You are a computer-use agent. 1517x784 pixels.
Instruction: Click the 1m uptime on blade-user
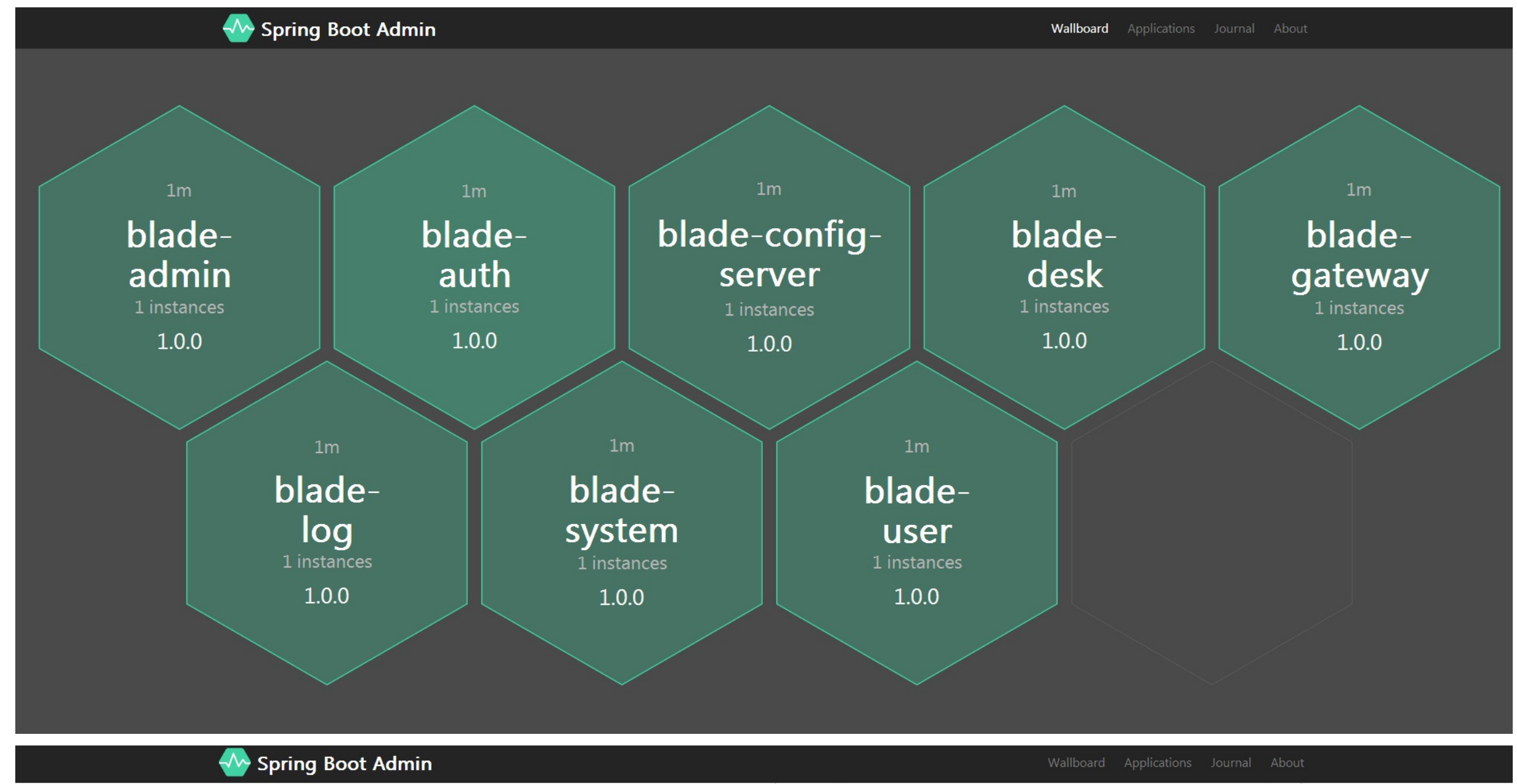916,446
